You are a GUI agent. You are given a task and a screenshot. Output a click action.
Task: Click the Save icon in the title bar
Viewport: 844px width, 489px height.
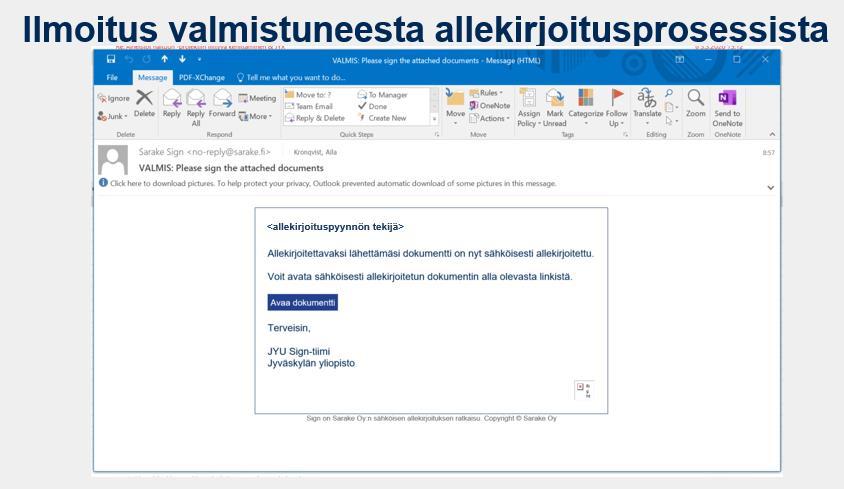click(111, 59)
